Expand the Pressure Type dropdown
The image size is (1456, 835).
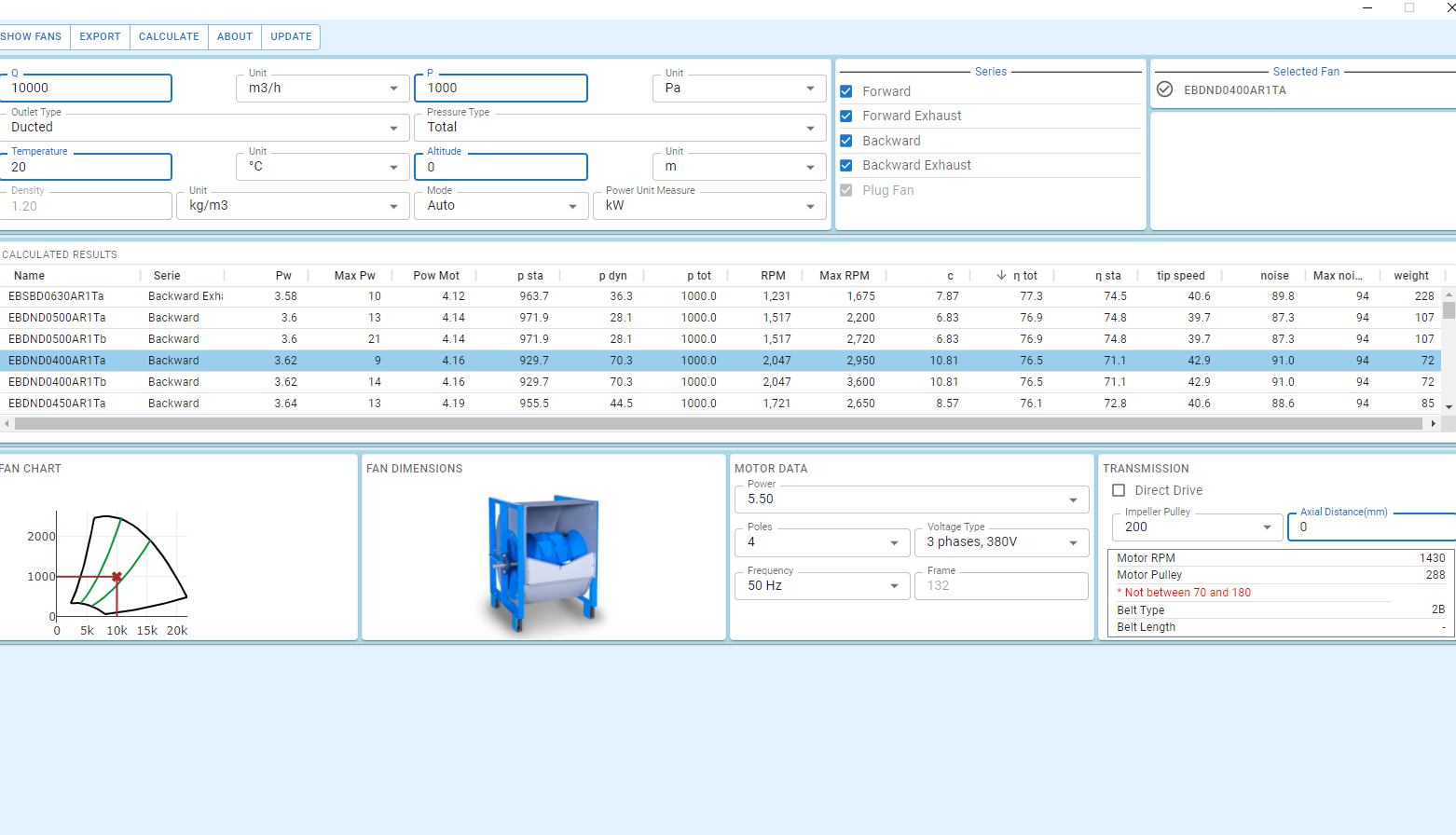620,128
